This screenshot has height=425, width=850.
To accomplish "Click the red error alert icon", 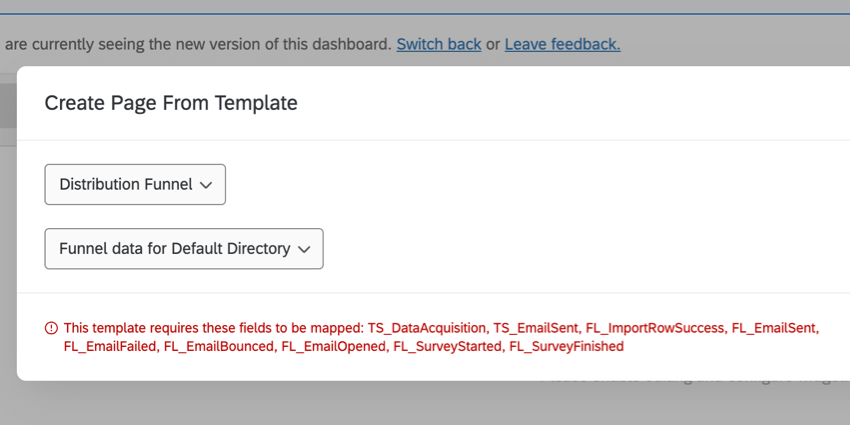I will coord(51,328).
